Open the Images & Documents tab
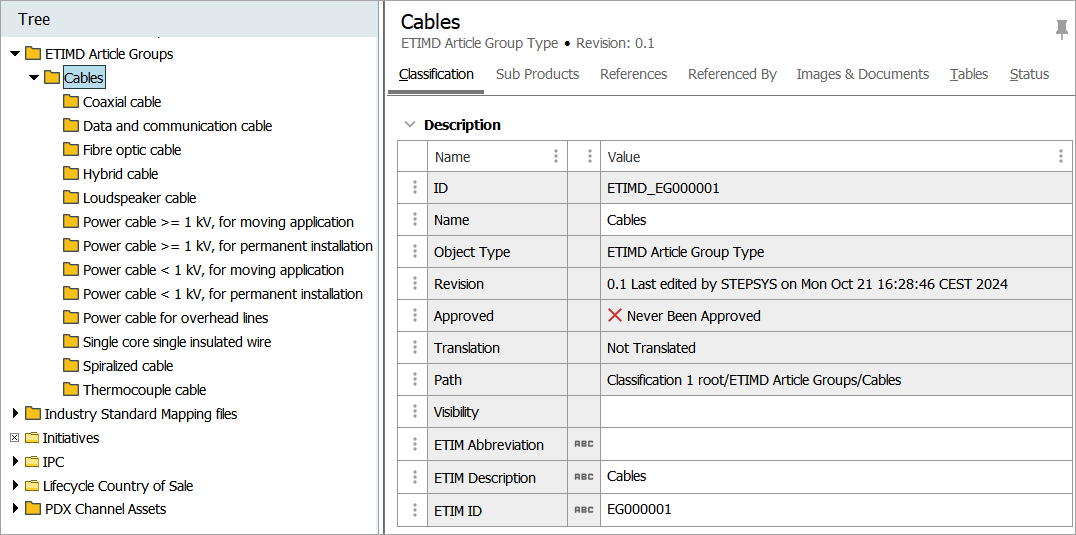 [862, 74]
